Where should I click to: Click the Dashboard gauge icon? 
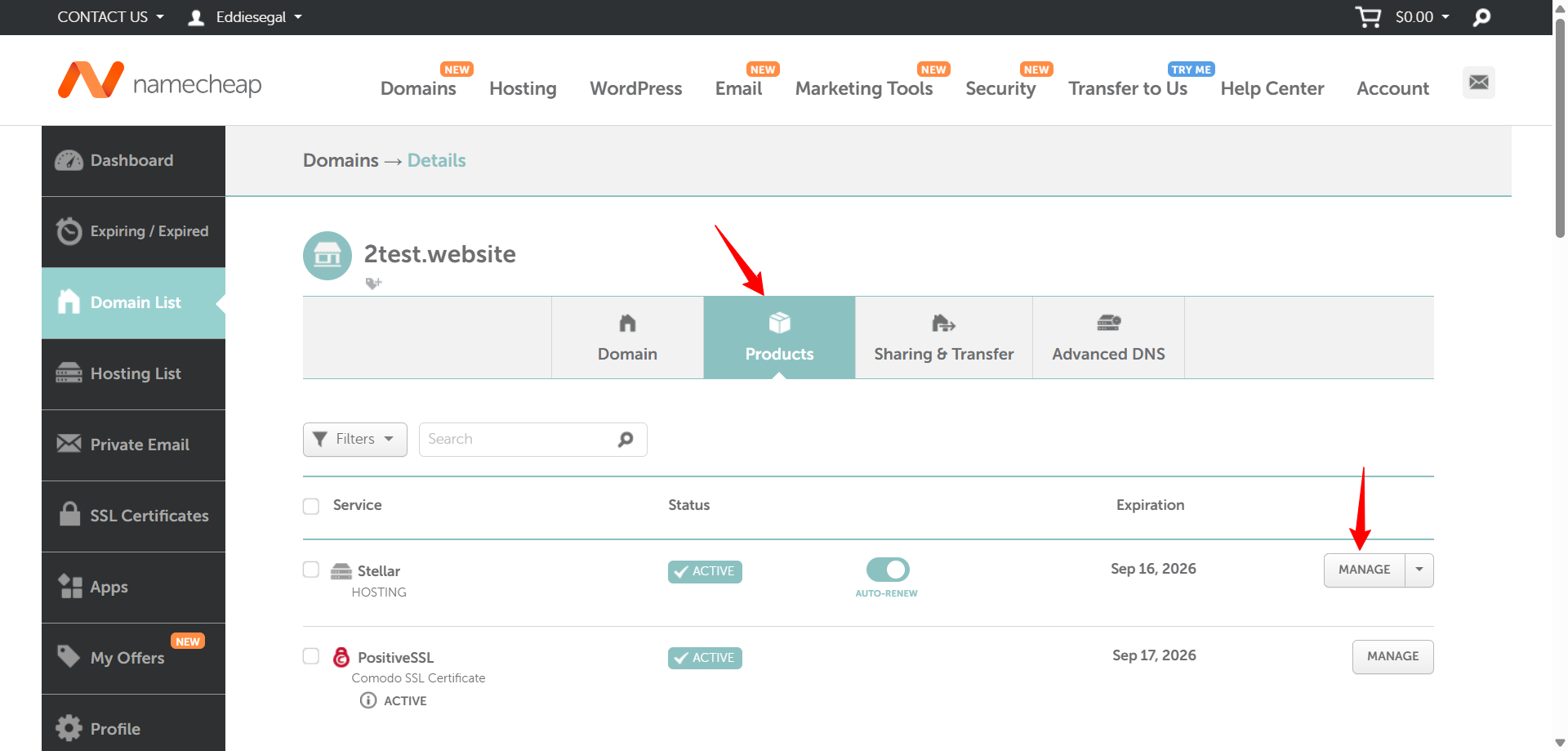69,160
